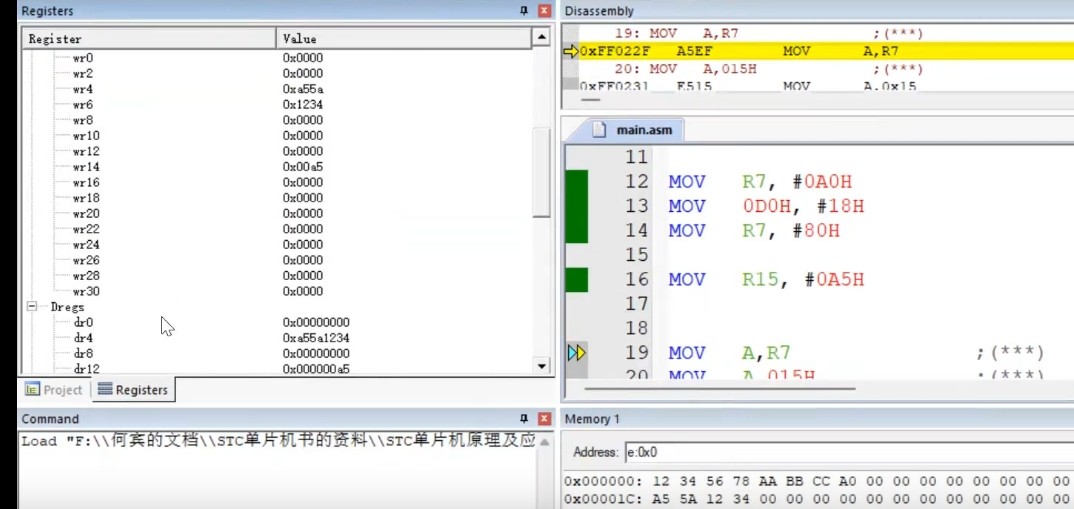Pin the Registers panel with pushpin icon

click(524, 11)
